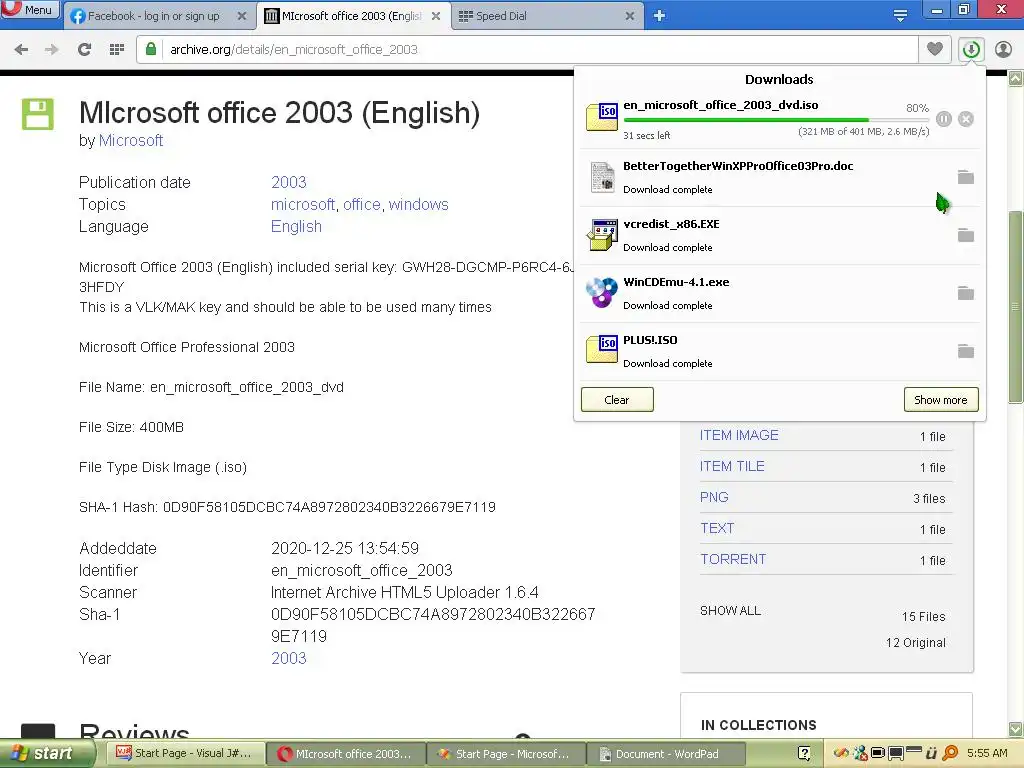Open the 2003 Year link
The width and height of the screenshot is (1024, 768).
pyautogui.click(x=289, y=658)
